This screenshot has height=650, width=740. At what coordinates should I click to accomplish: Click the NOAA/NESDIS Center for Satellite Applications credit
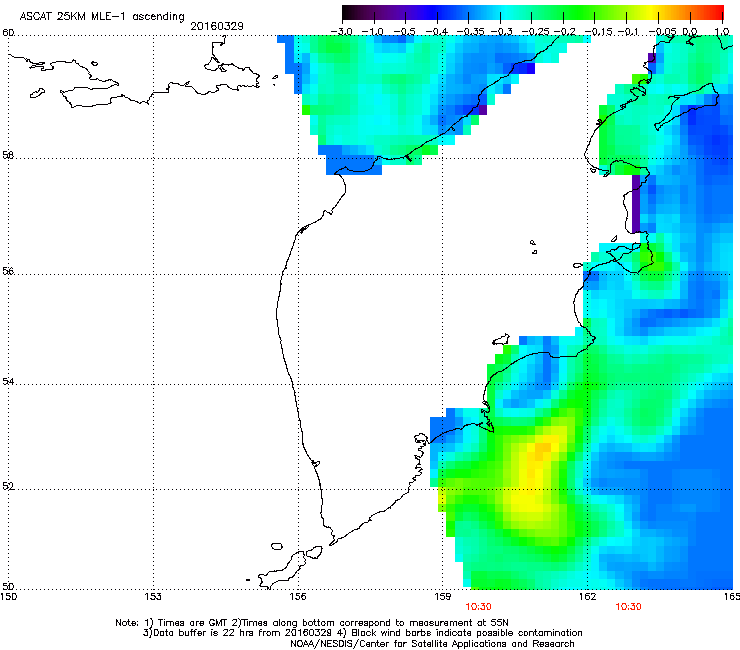click(x=432, y=644)
